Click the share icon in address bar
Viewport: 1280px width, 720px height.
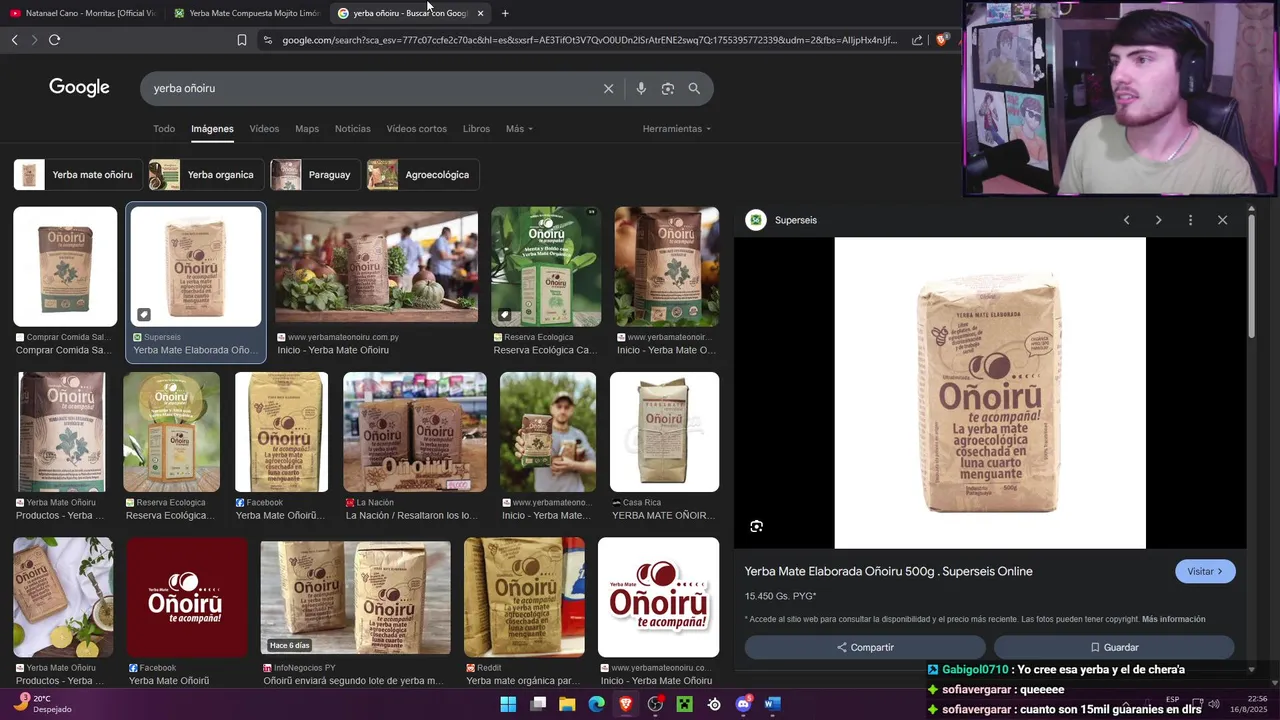click(x=917, y=40)
